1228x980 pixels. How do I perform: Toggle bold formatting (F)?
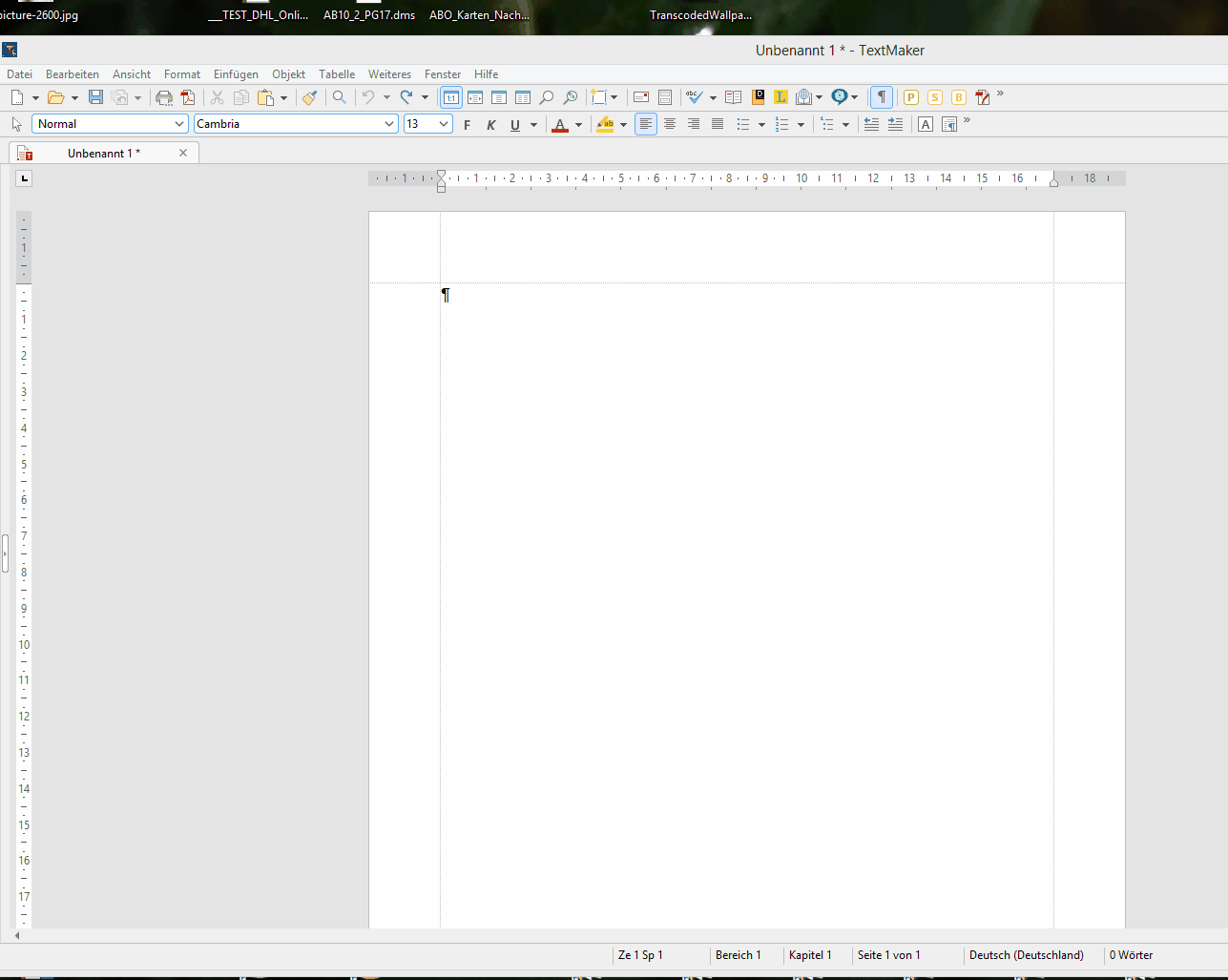coord(467,125)
